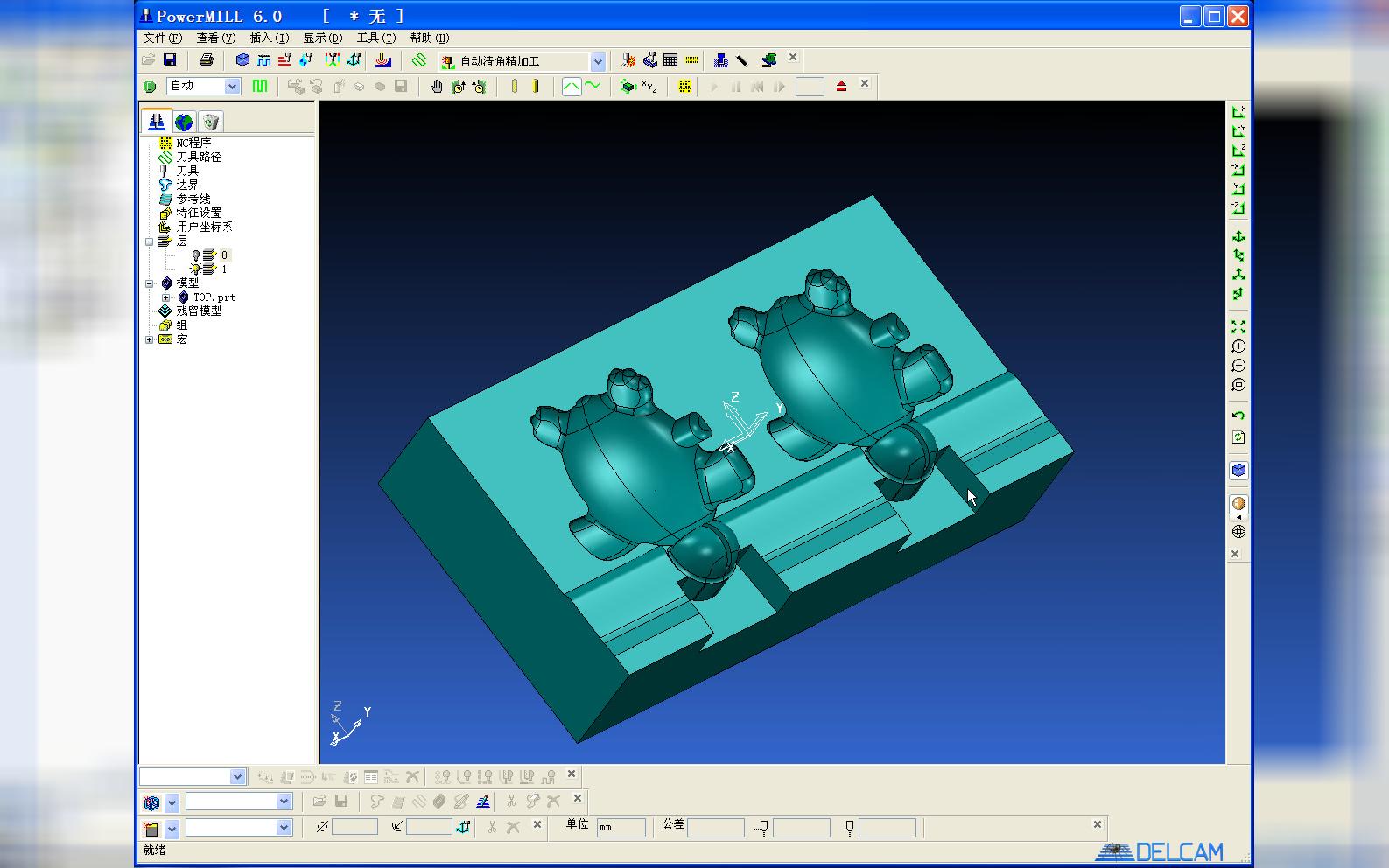
Task: Click the zoom in magnifier on right toolbar
Action: [x=1238, y=346]
